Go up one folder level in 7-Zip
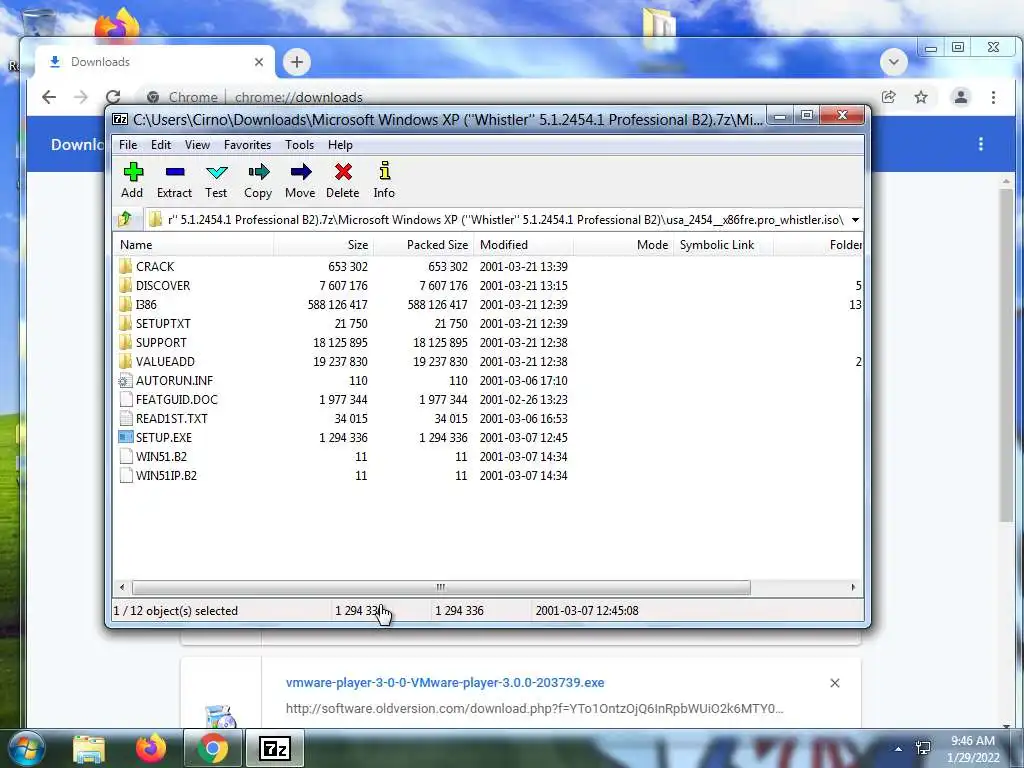 pos(125,219)
